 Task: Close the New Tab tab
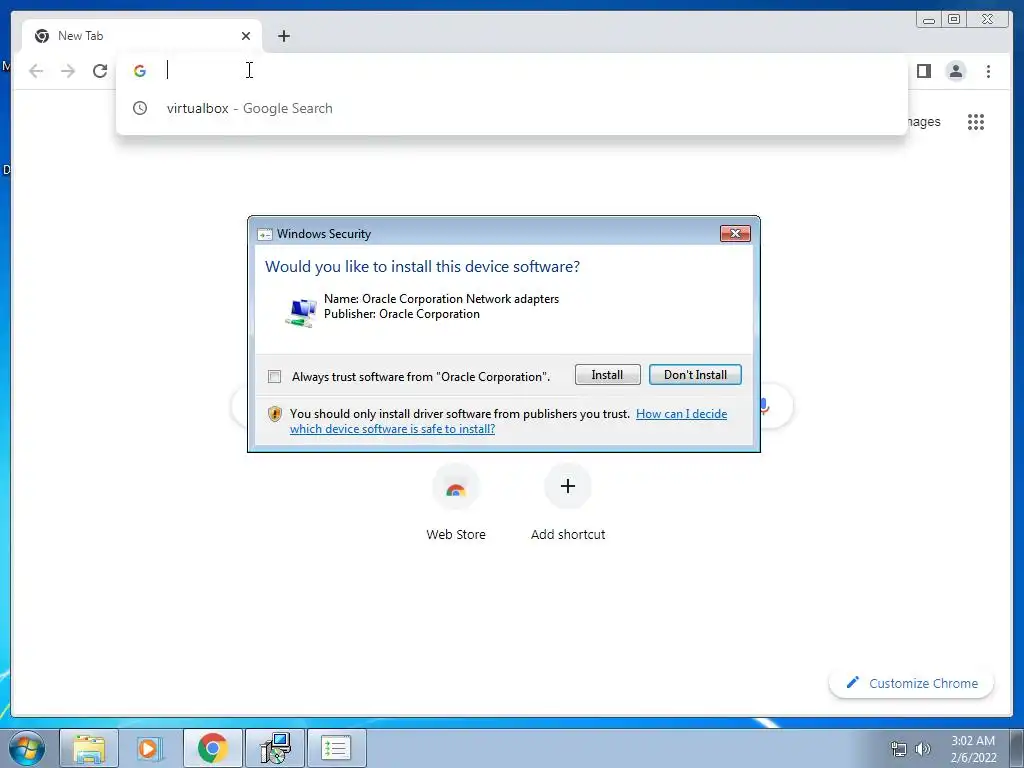tap(246, 36)
